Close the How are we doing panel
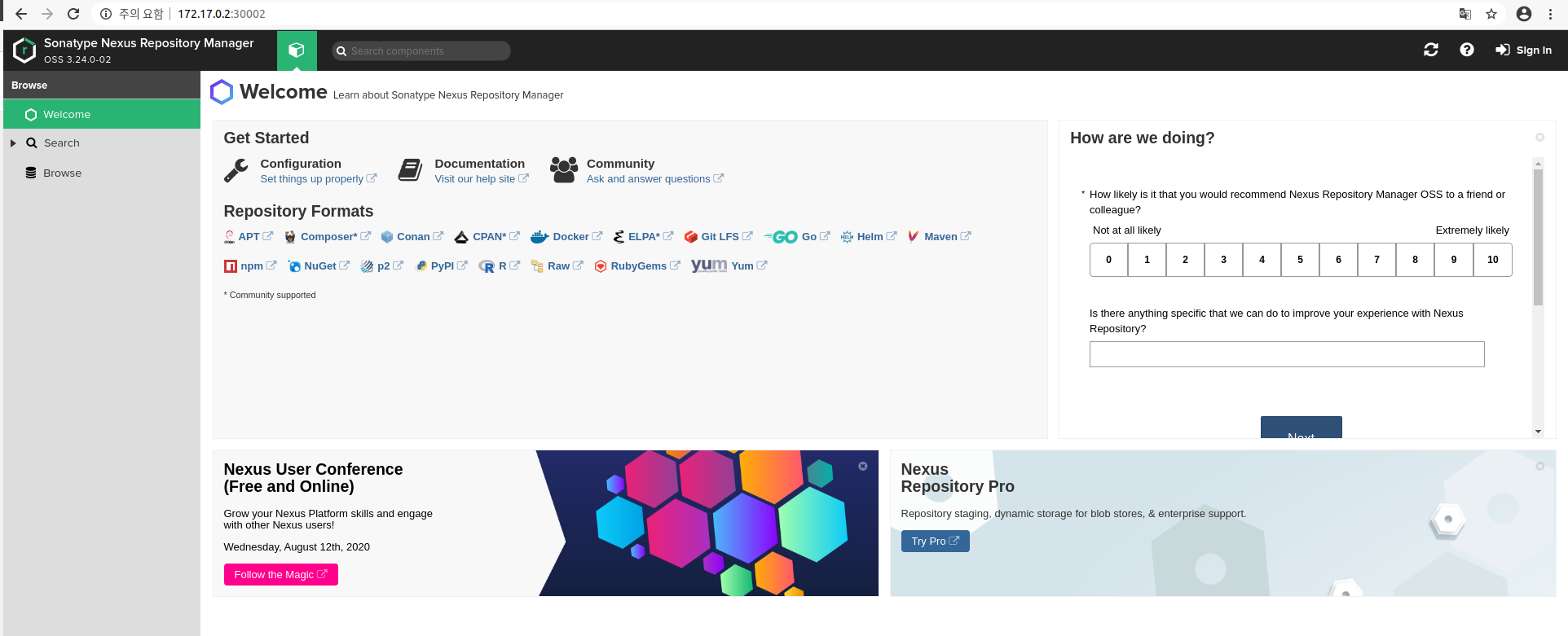 1539,138
